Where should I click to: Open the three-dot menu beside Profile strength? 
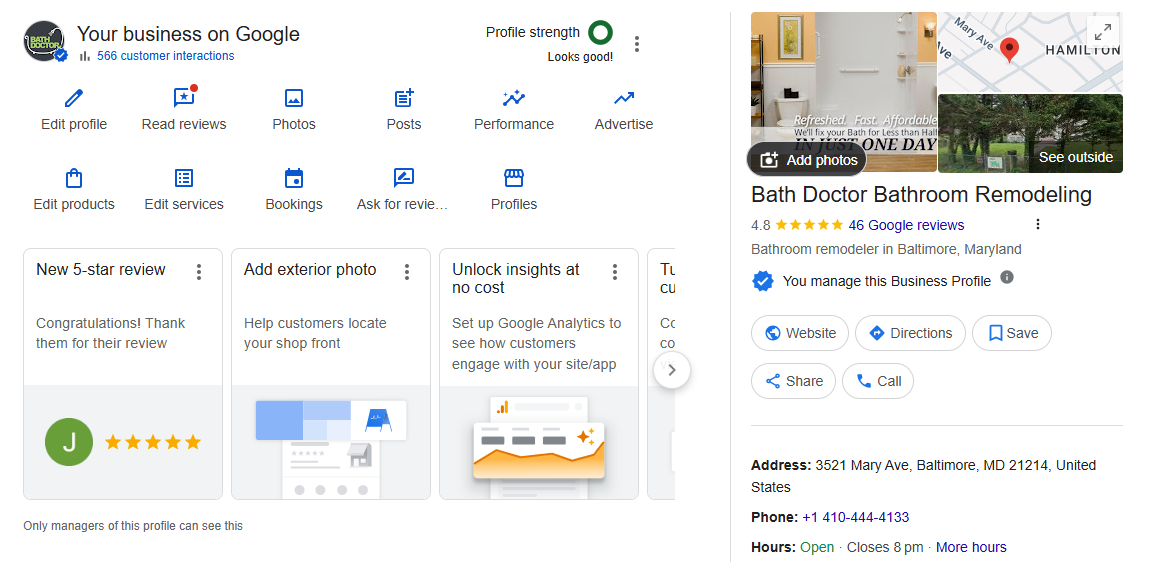[636, 44]
